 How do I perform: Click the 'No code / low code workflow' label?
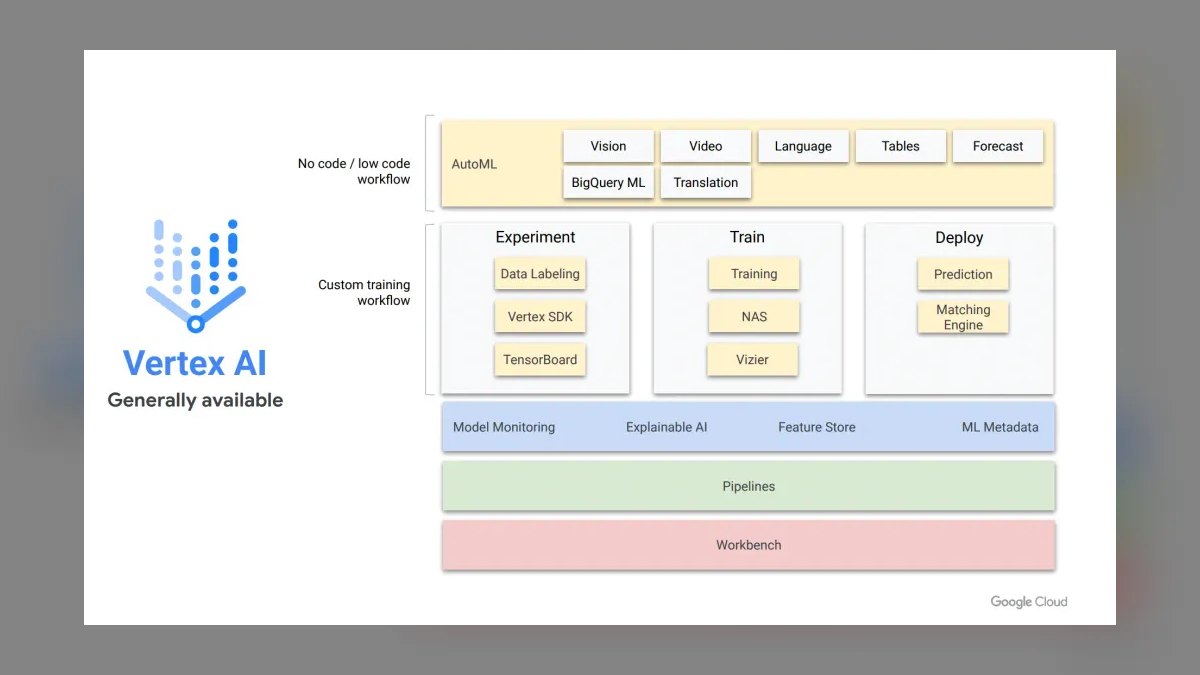coord(354,171)
